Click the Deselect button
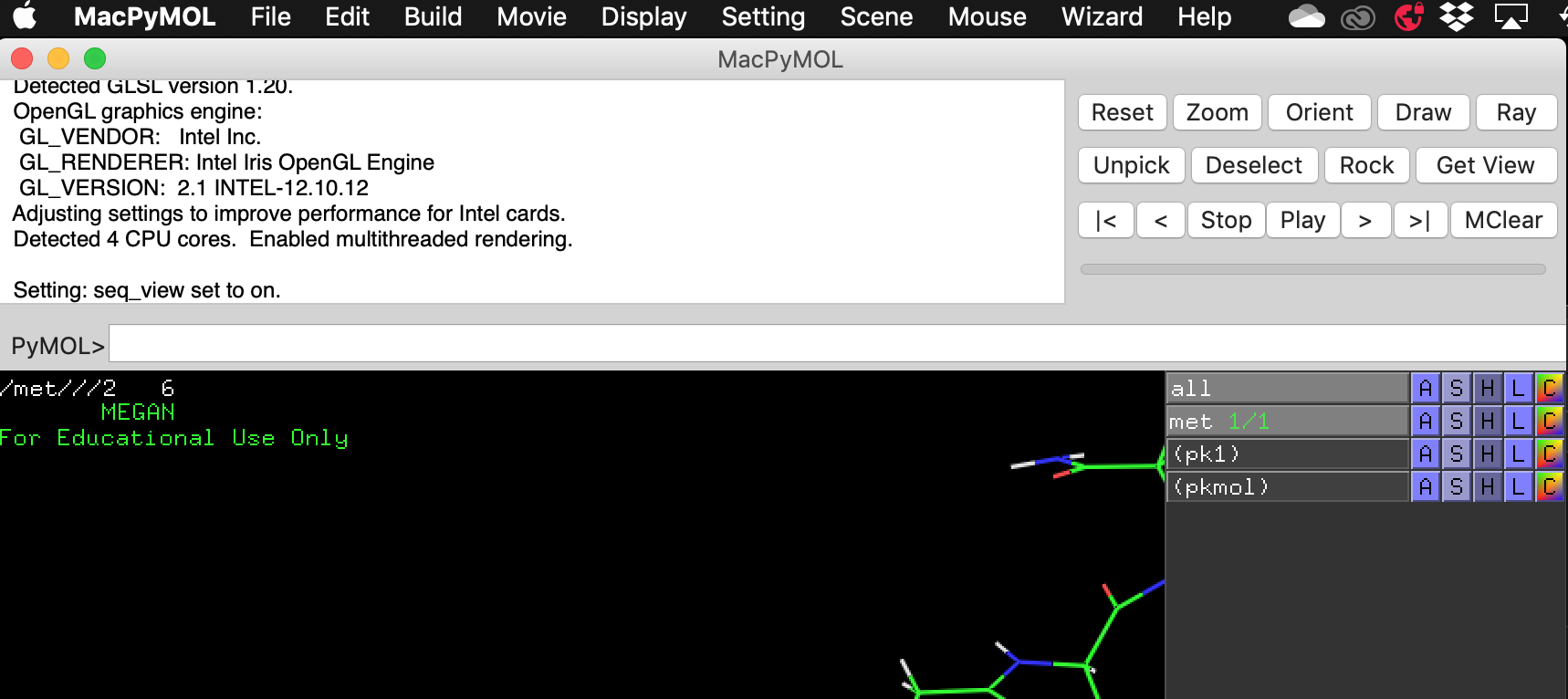The width and height of the screenshot is (1568, 699). pyautogui.click(x=1254, y=165)
